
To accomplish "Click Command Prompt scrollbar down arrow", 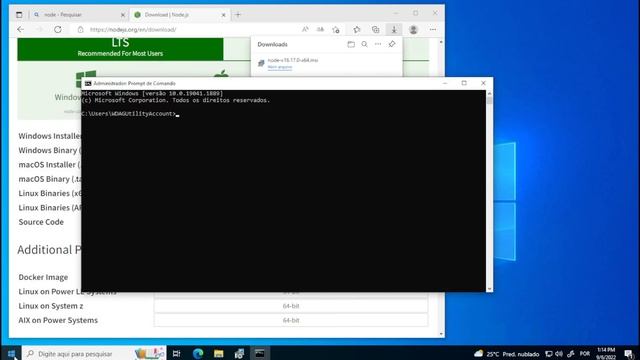I will [489, 289].
